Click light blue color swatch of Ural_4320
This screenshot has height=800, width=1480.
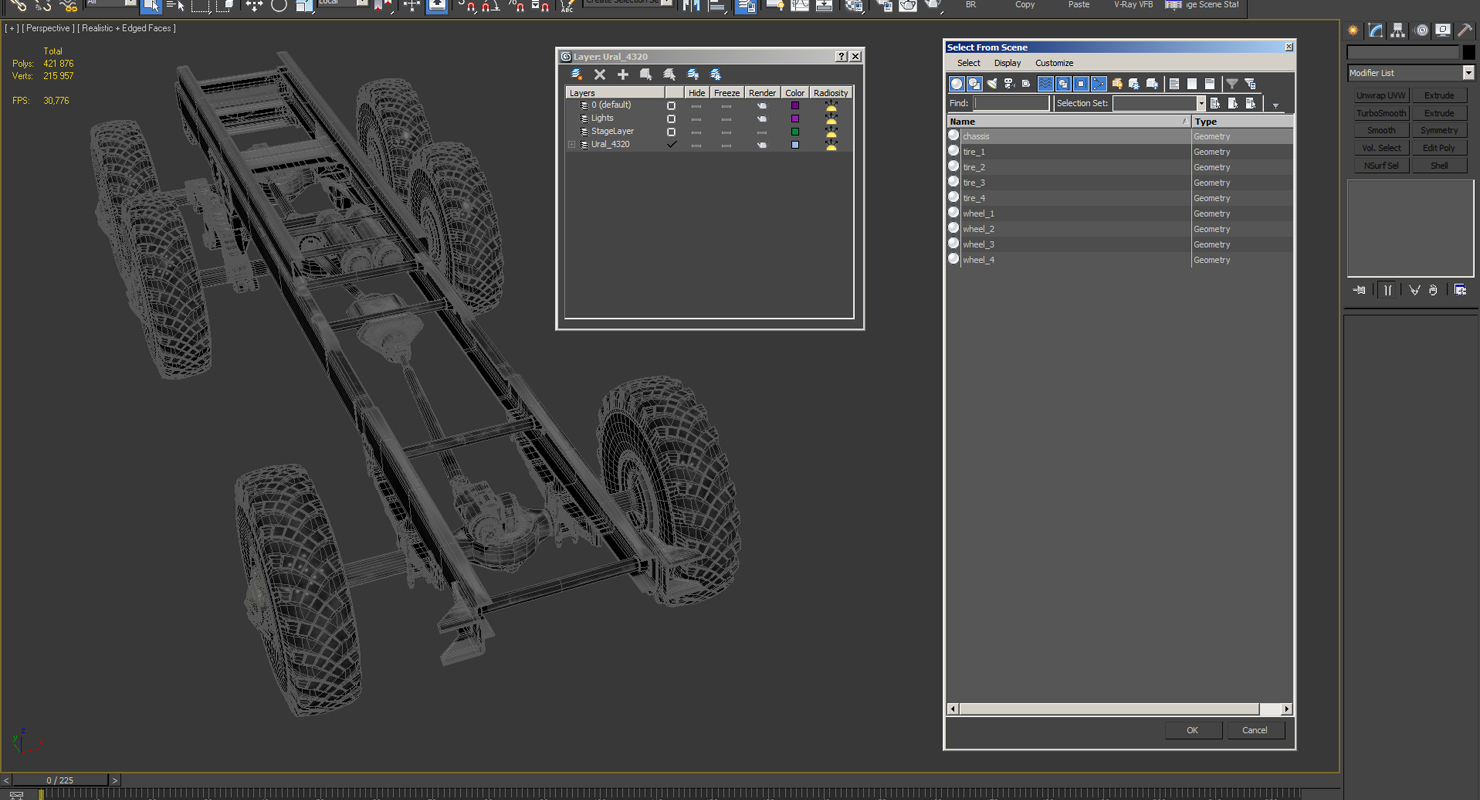795,144
